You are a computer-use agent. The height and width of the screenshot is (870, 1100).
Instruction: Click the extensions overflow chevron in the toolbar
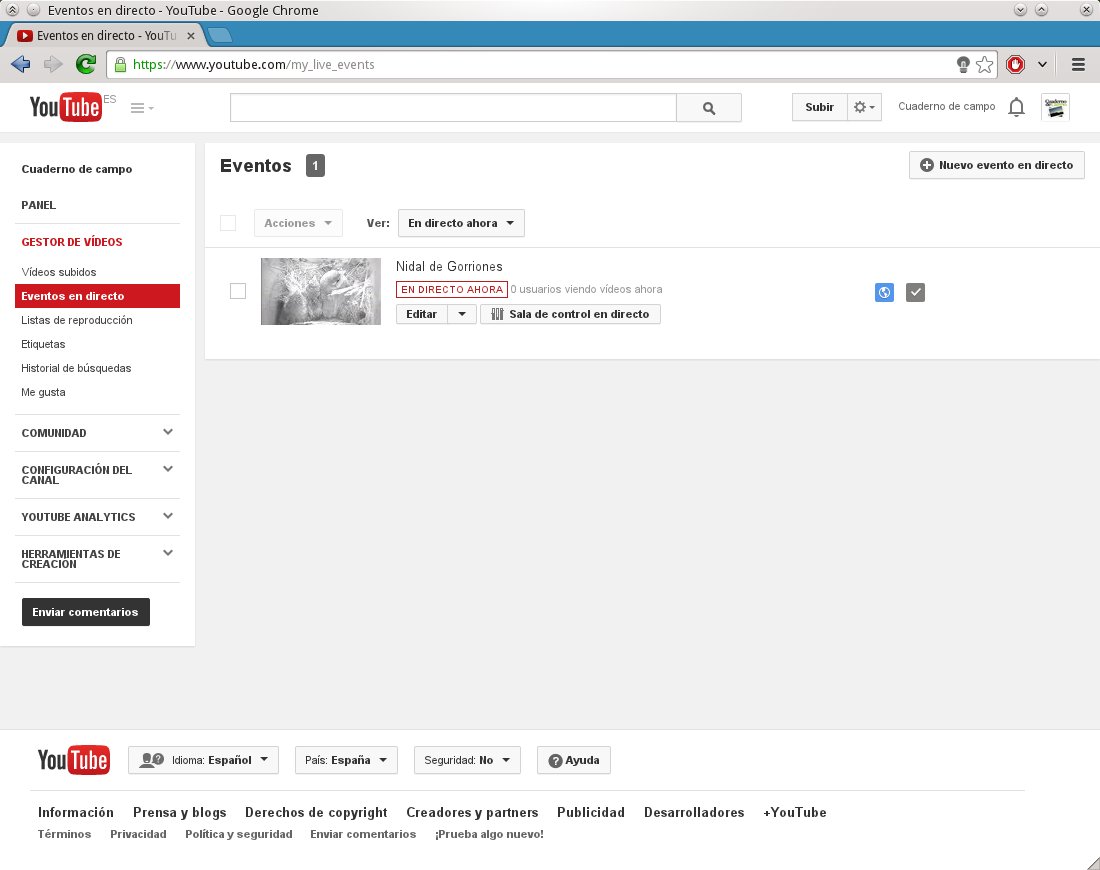[1042, 65]
